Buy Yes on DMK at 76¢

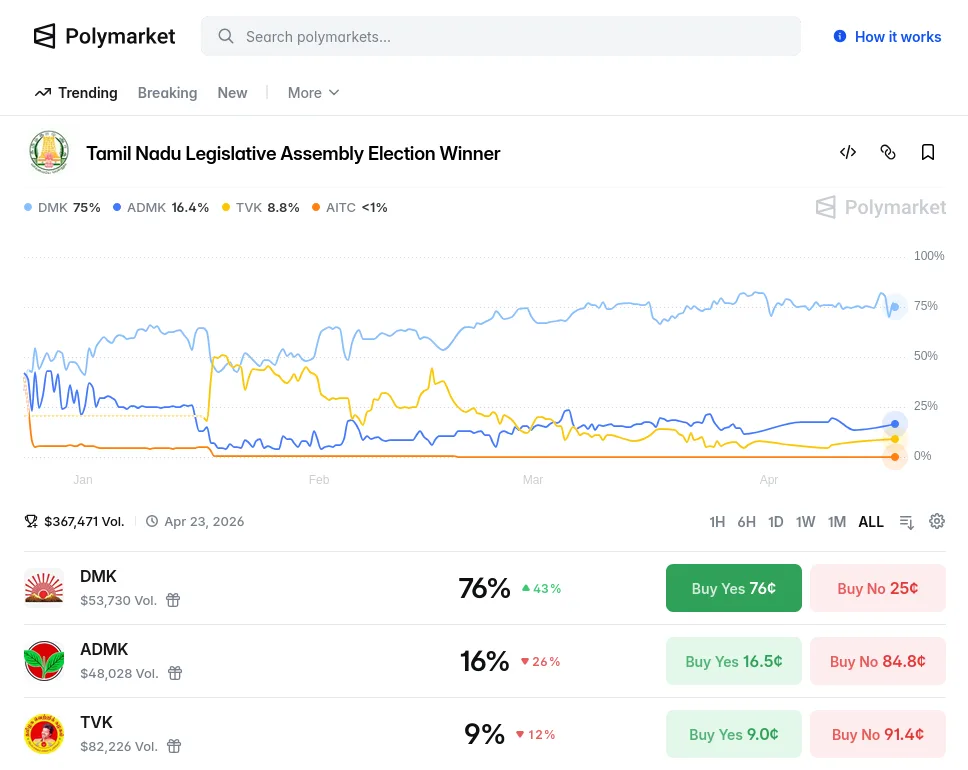click(734, 588)
